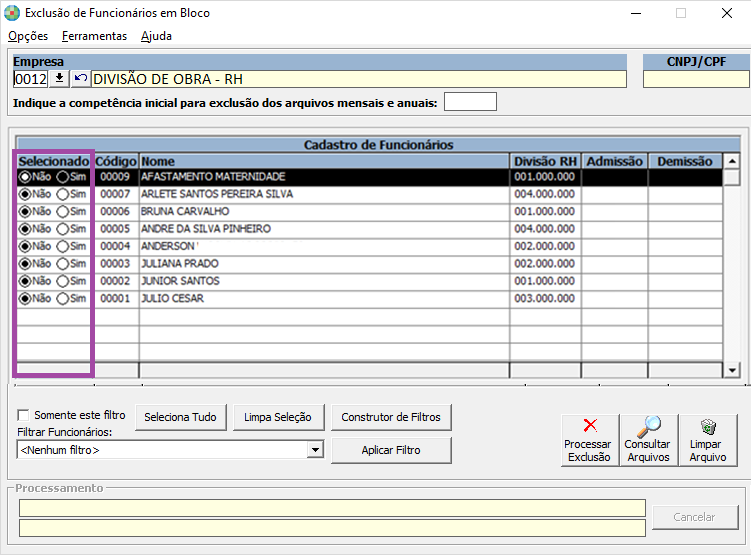Open Construtor de Filtros
The image size is (751, 555).
391,417
